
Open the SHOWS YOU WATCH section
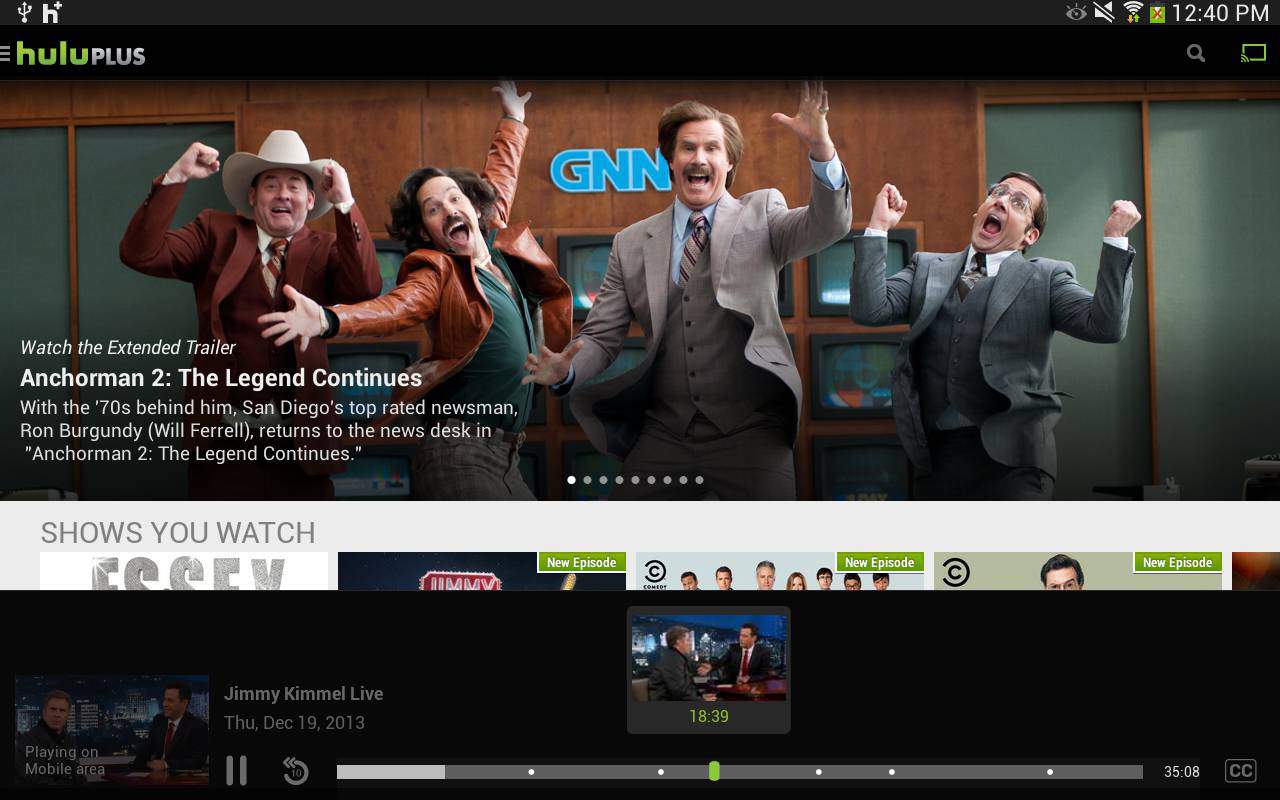[x=178, y=533]
